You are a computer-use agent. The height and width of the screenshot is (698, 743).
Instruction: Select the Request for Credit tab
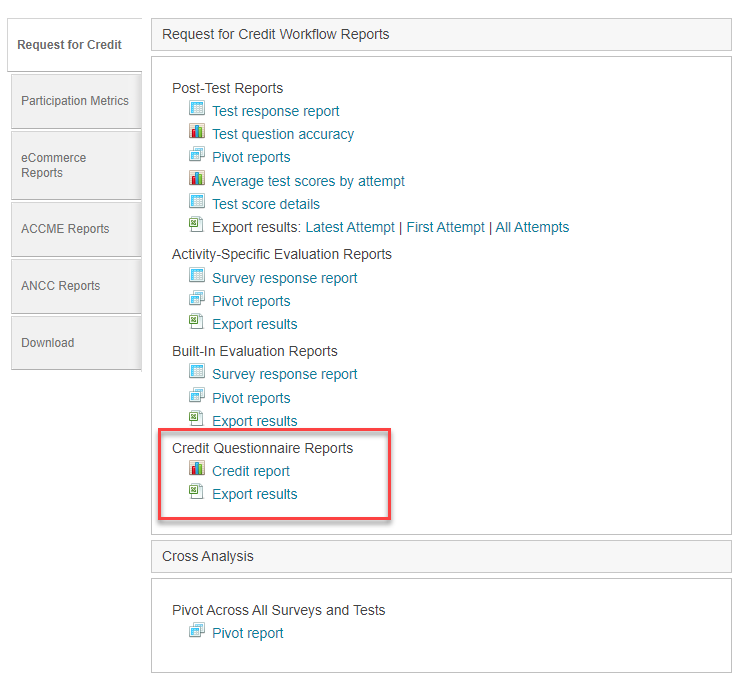(75, 45)
